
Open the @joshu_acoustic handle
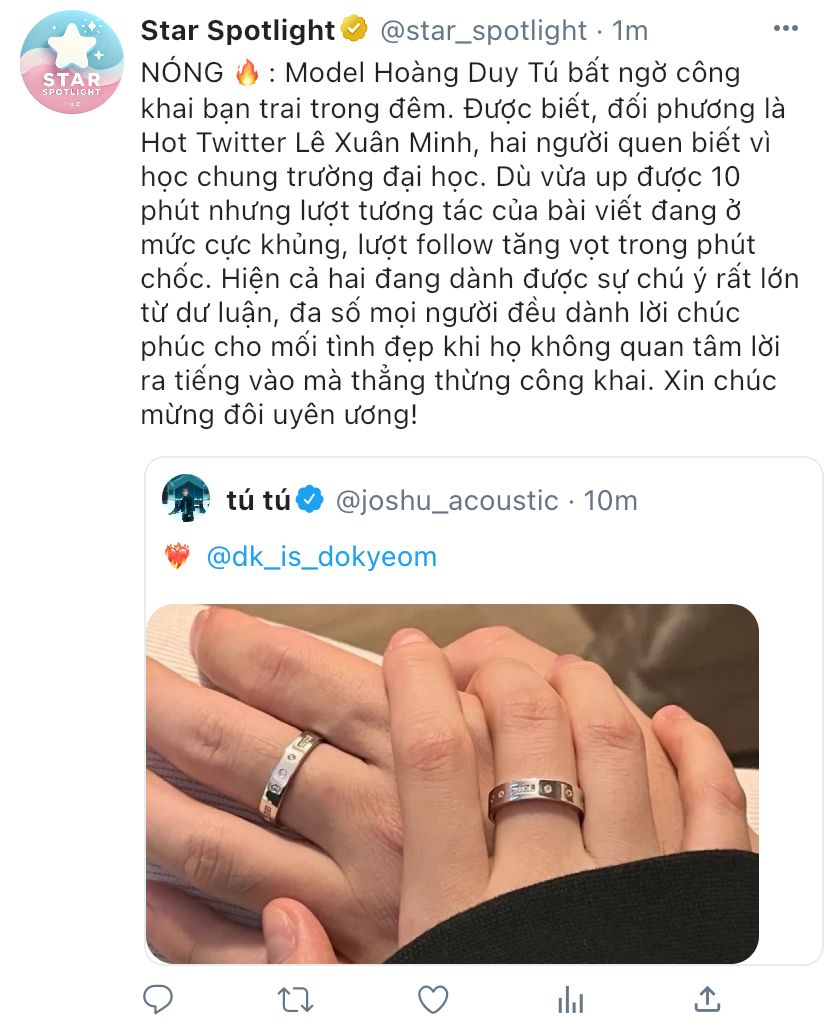coord(447,501)
